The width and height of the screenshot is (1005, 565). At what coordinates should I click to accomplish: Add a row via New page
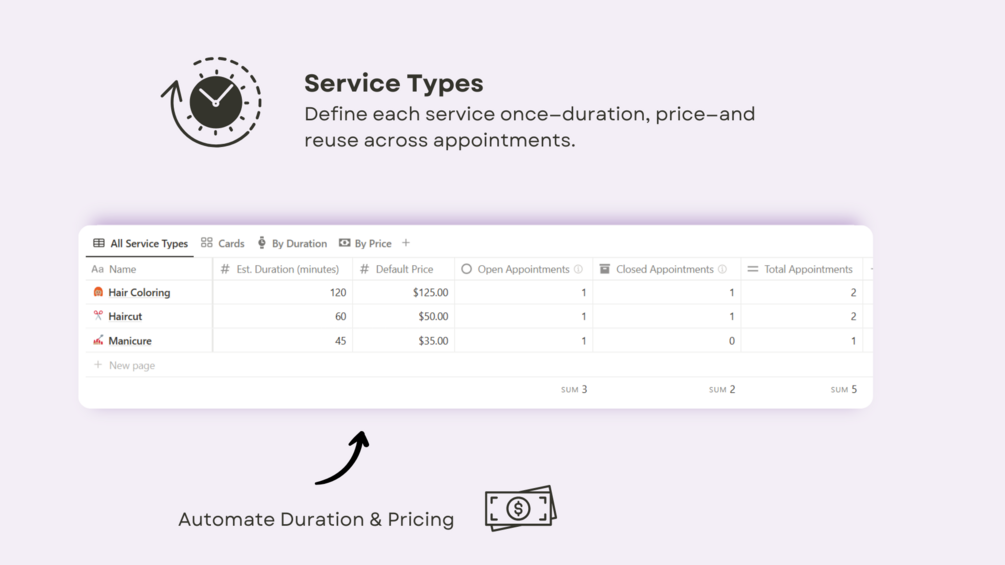(131, 365)
